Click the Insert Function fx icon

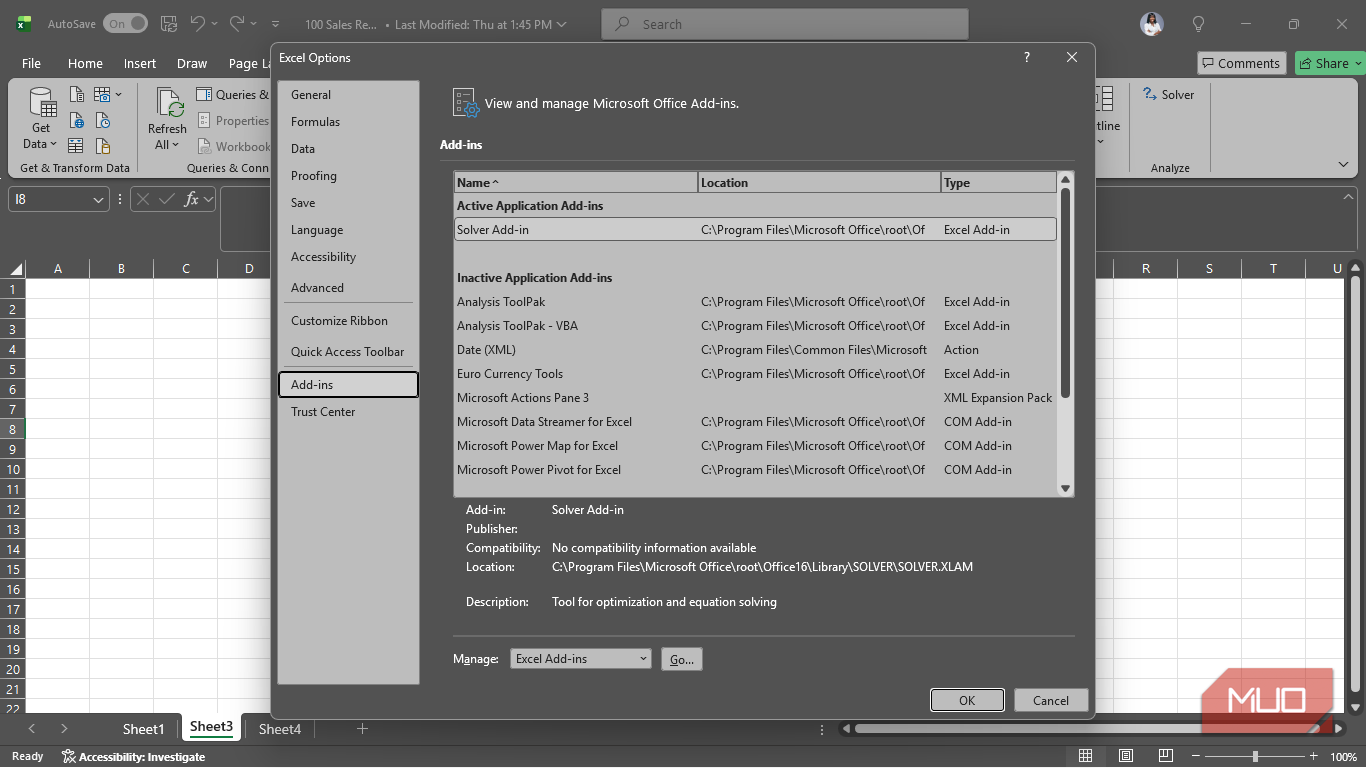coord(192,199)
